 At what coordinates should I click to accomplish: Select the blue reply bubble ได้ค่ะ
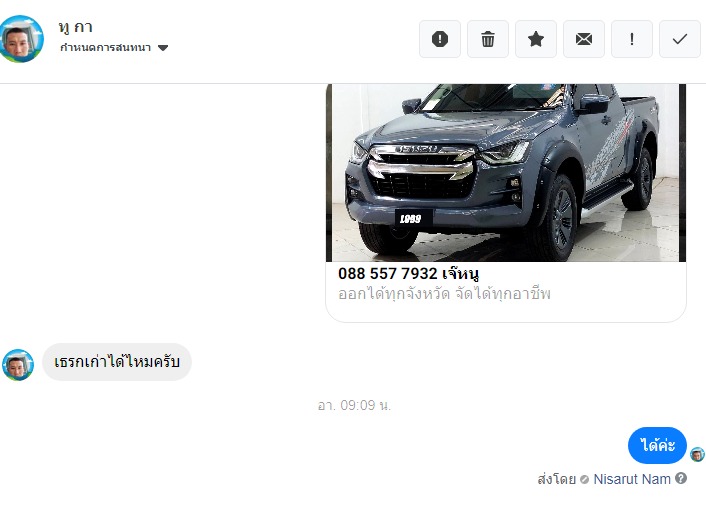pos(657,445)
